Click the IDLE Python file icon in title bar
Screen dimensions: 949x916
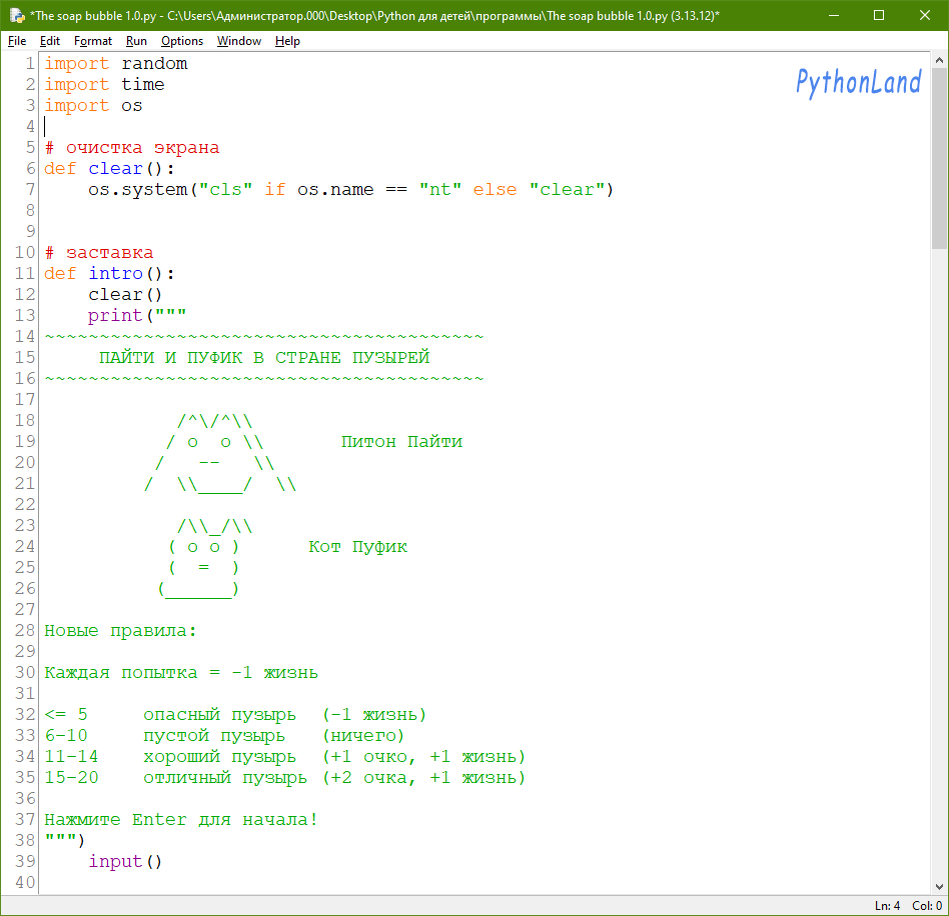coord(16,15)
